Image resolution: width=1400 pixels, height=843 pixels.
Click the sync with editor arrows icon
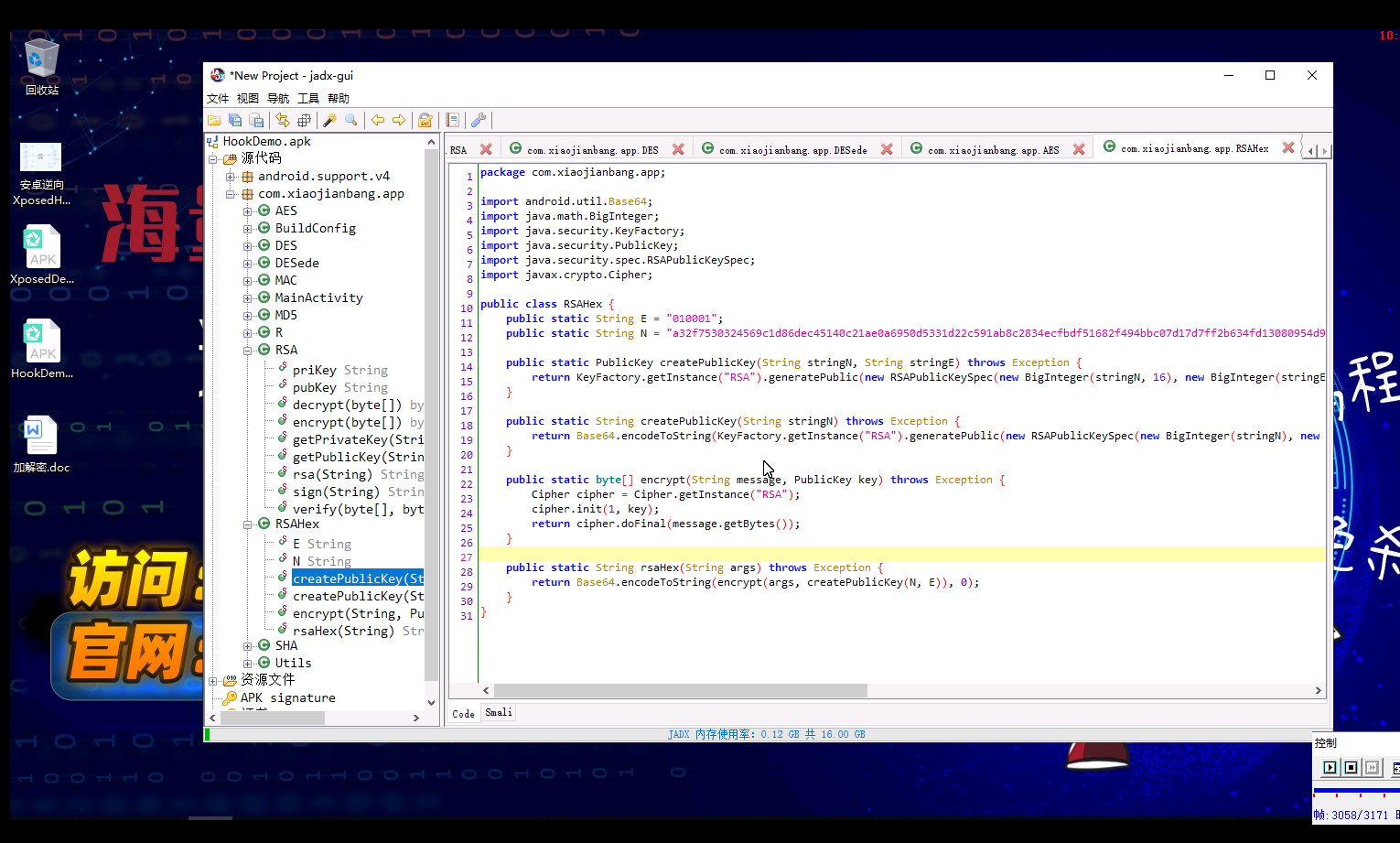coord(283,120)
